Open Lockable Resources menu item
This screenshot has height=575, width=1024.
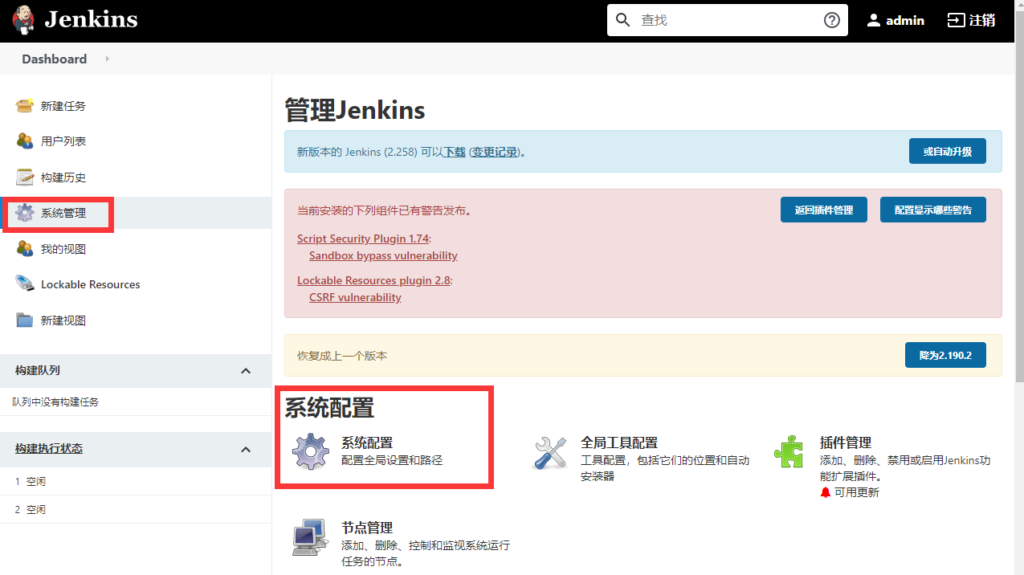[x=90, y=284]
